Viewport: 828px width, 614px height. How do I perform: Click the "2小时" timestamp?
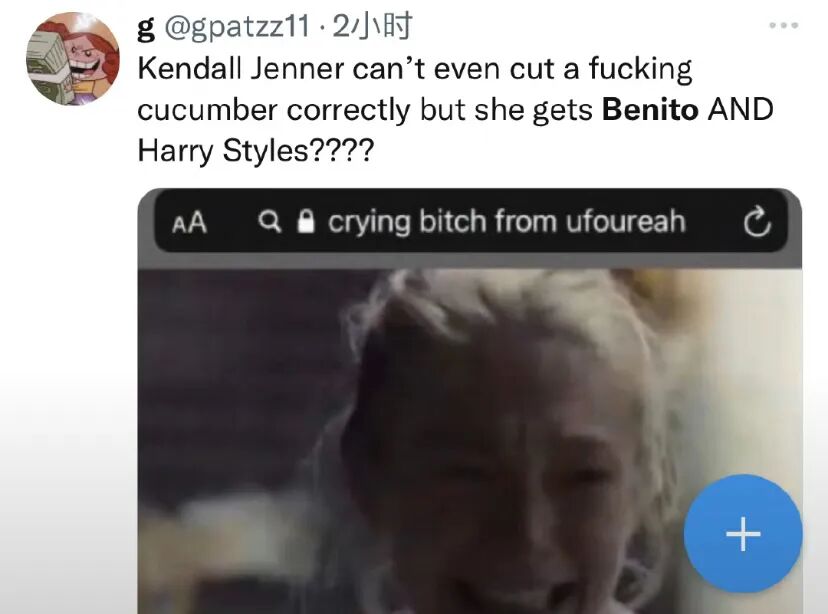coord(372,26)
